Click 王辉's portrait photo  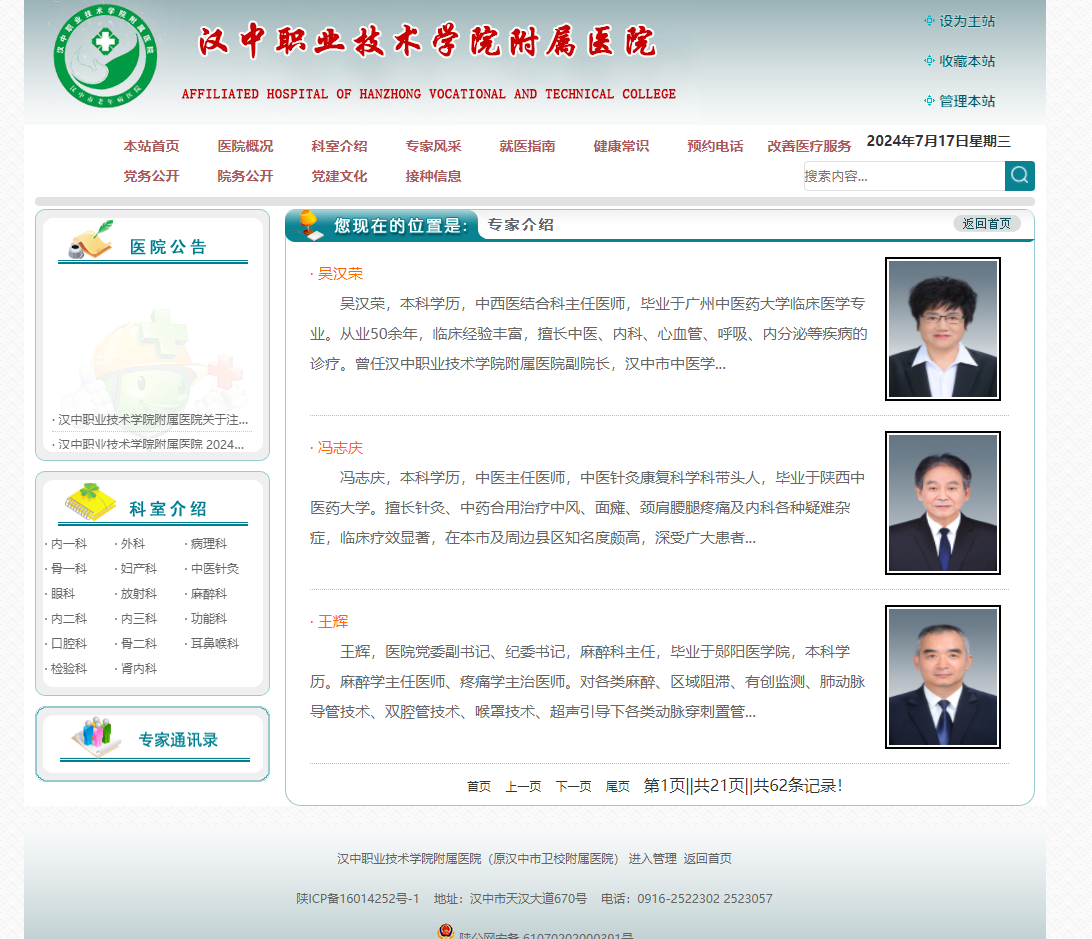pos(942,677)
